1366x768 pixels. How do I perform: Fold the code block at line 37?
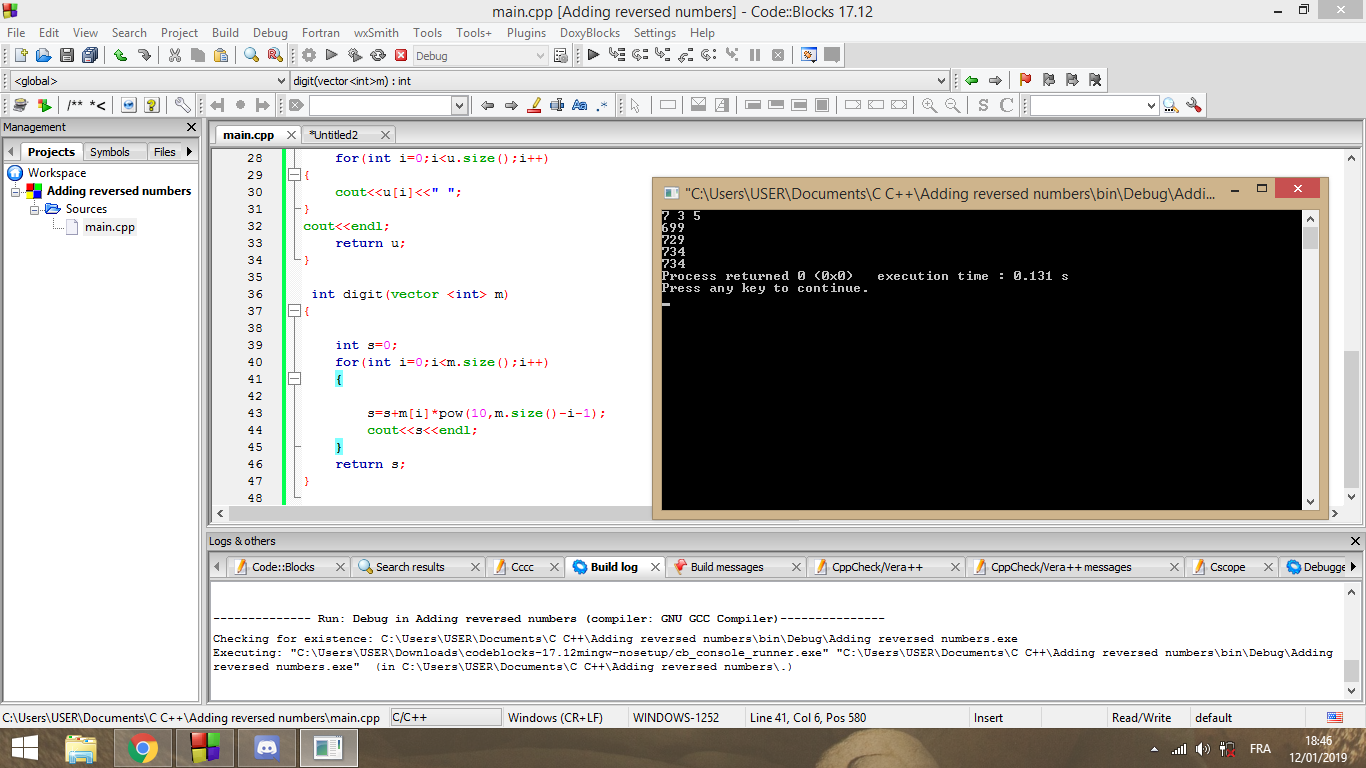(x=294, y=311)
